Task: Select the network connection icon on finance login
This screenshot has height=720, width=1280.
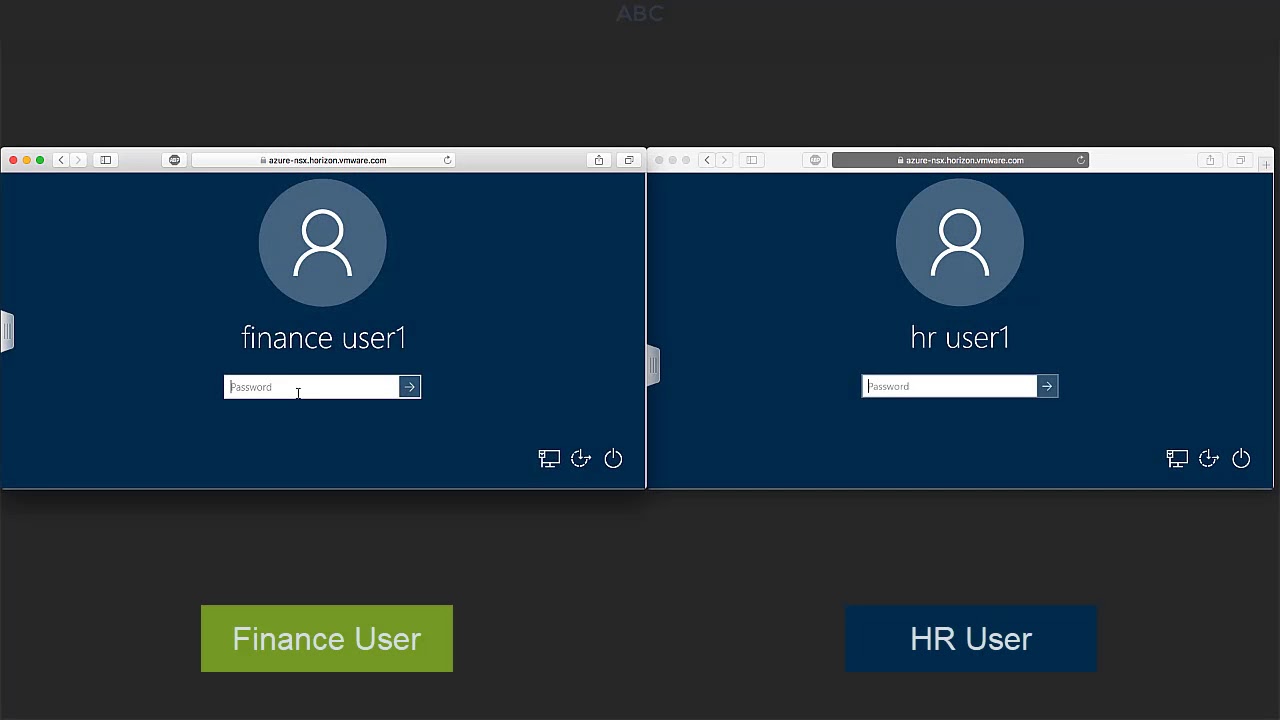Action: coord(549,458)
